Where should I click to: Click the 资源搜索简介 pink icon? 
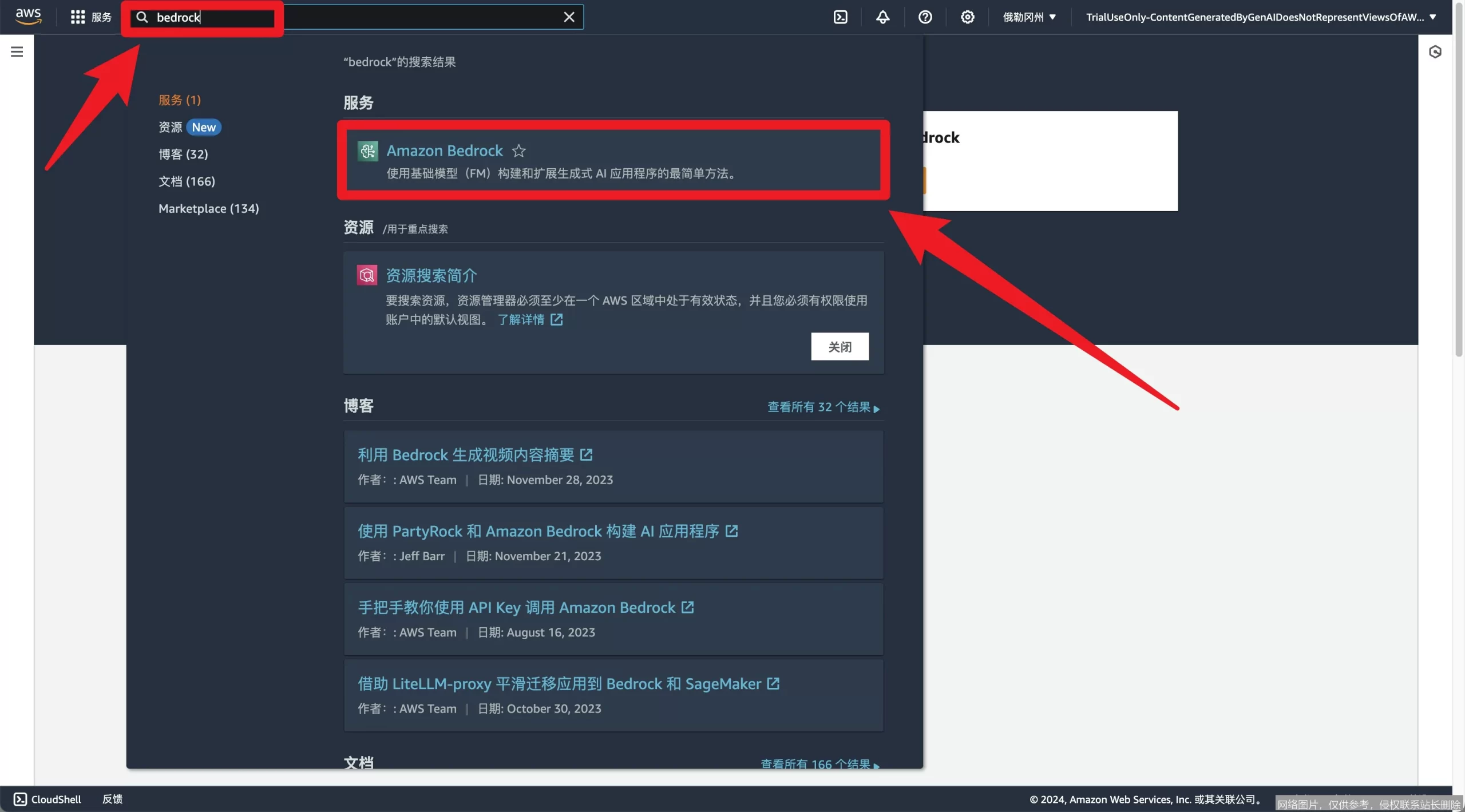click(367, 275)
